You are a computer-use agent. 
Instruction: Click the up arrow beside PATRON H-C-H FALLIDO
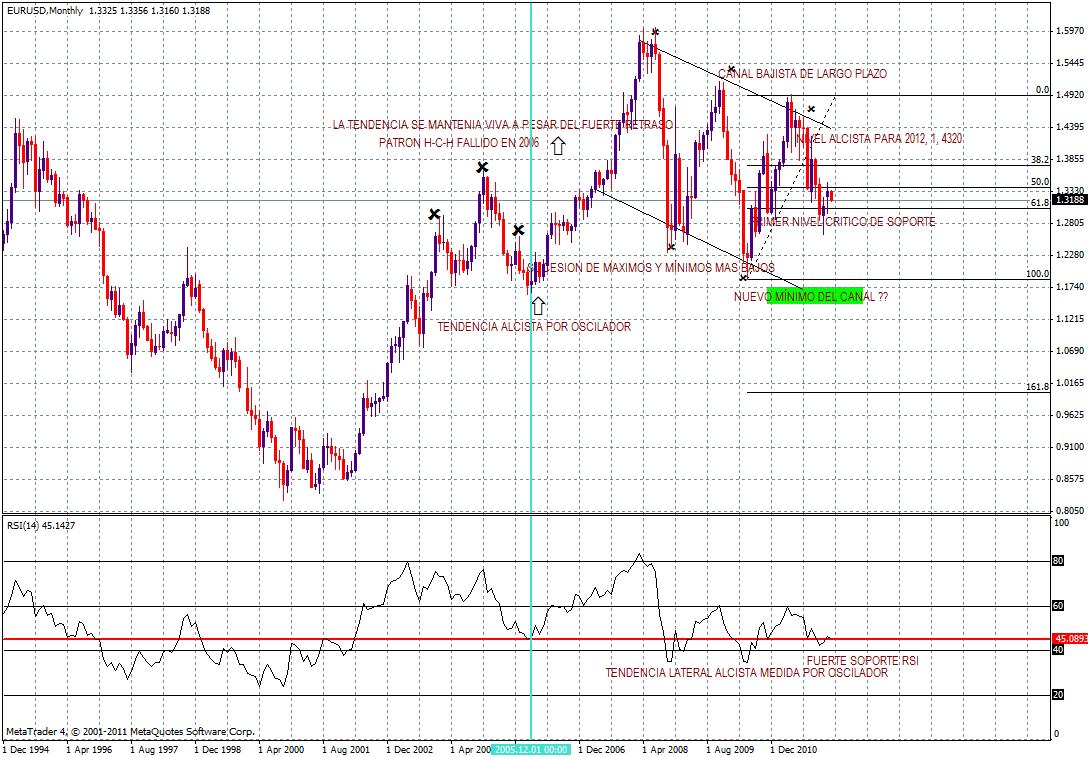point(558,145)
